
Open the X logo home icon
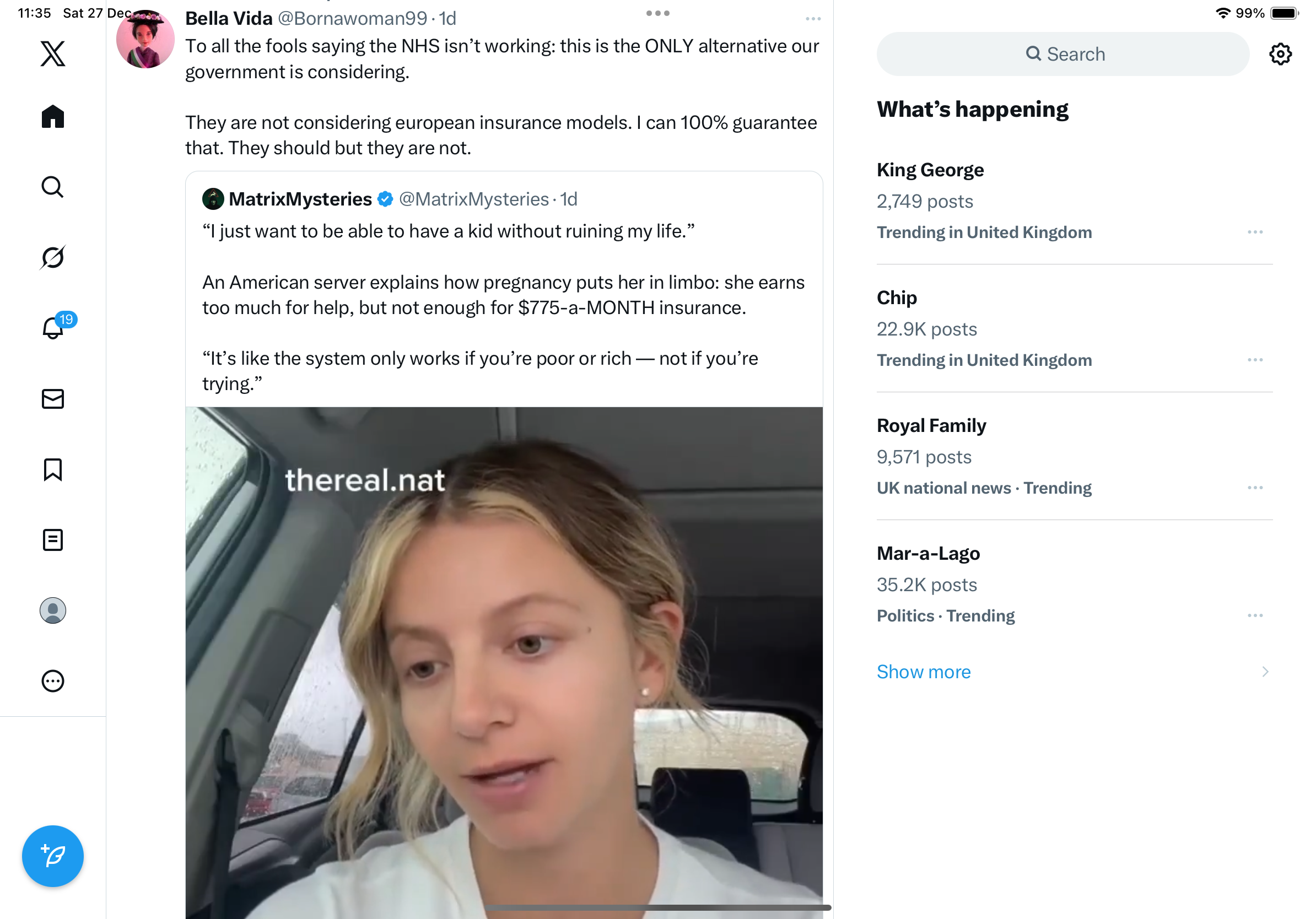coord(53,54)
